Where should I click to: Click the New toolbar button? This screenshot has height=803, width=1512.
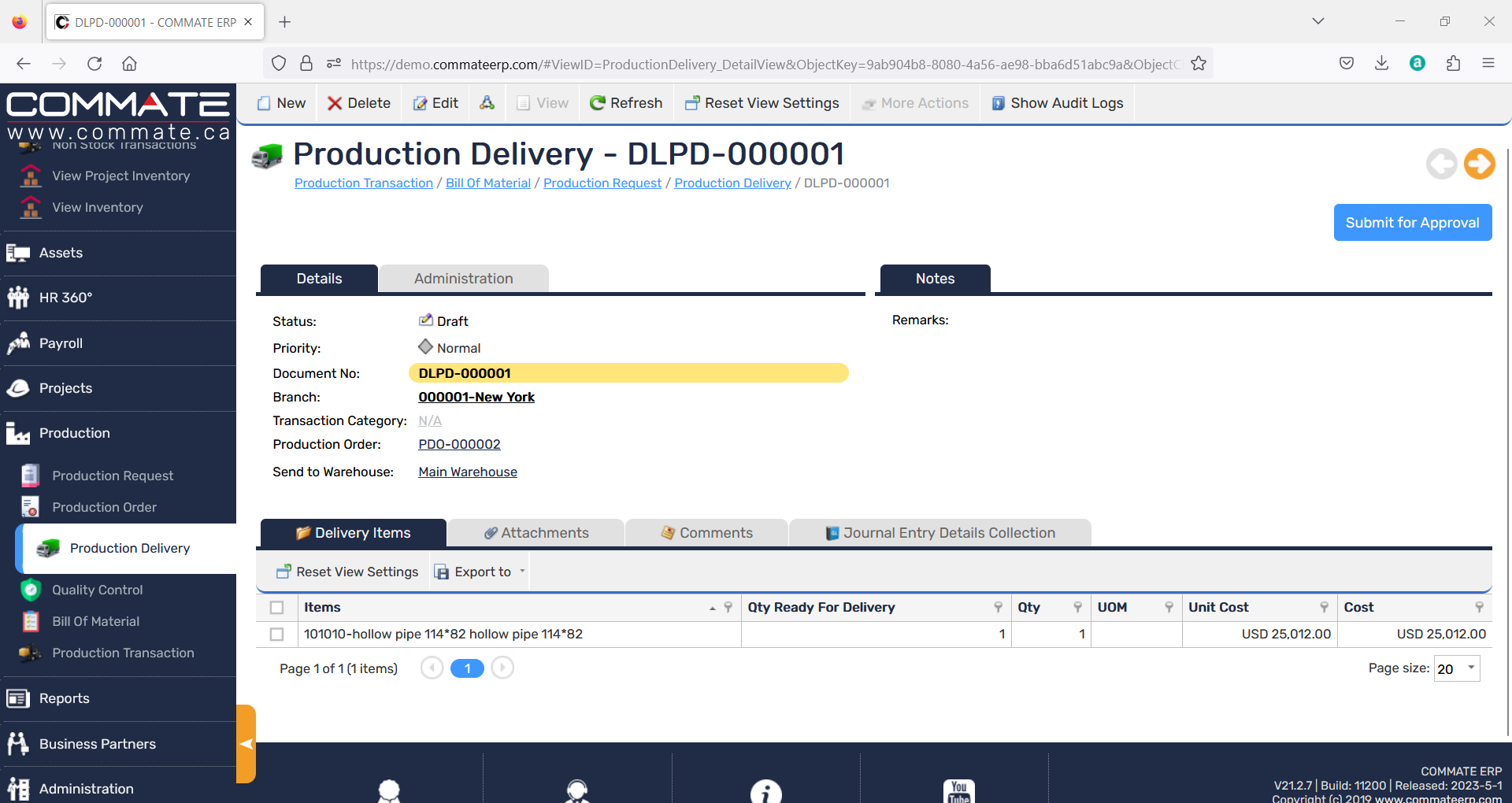(281, 103)
